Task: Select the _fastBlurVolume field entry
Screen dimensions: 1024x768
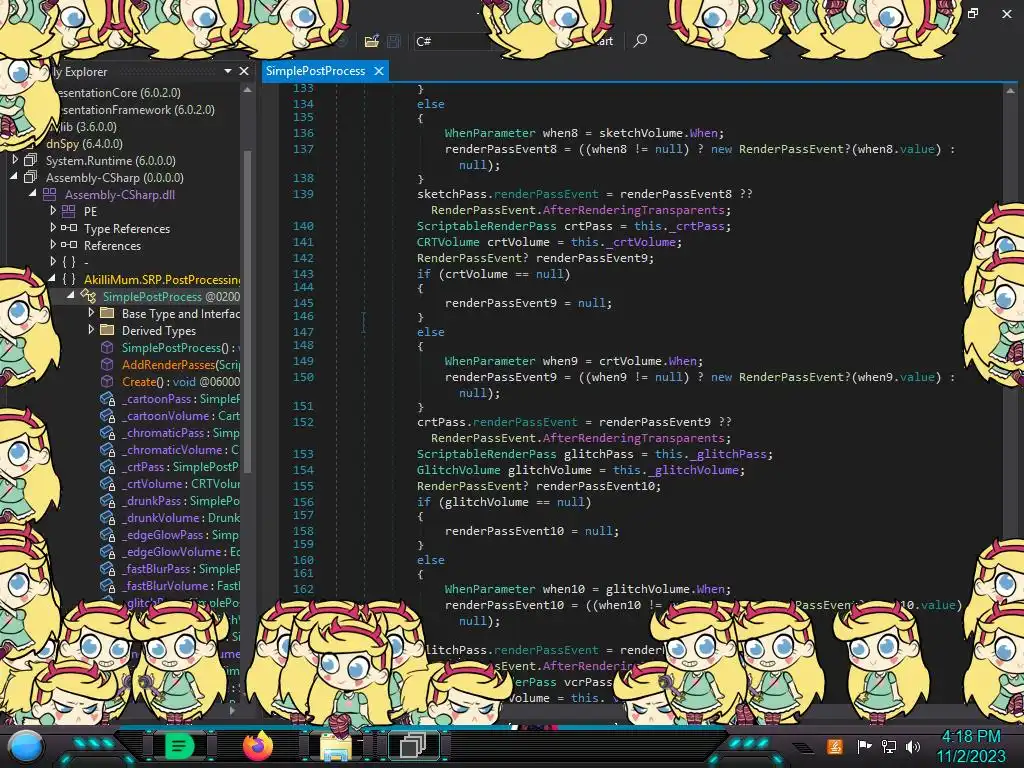Action: point(180,585)
